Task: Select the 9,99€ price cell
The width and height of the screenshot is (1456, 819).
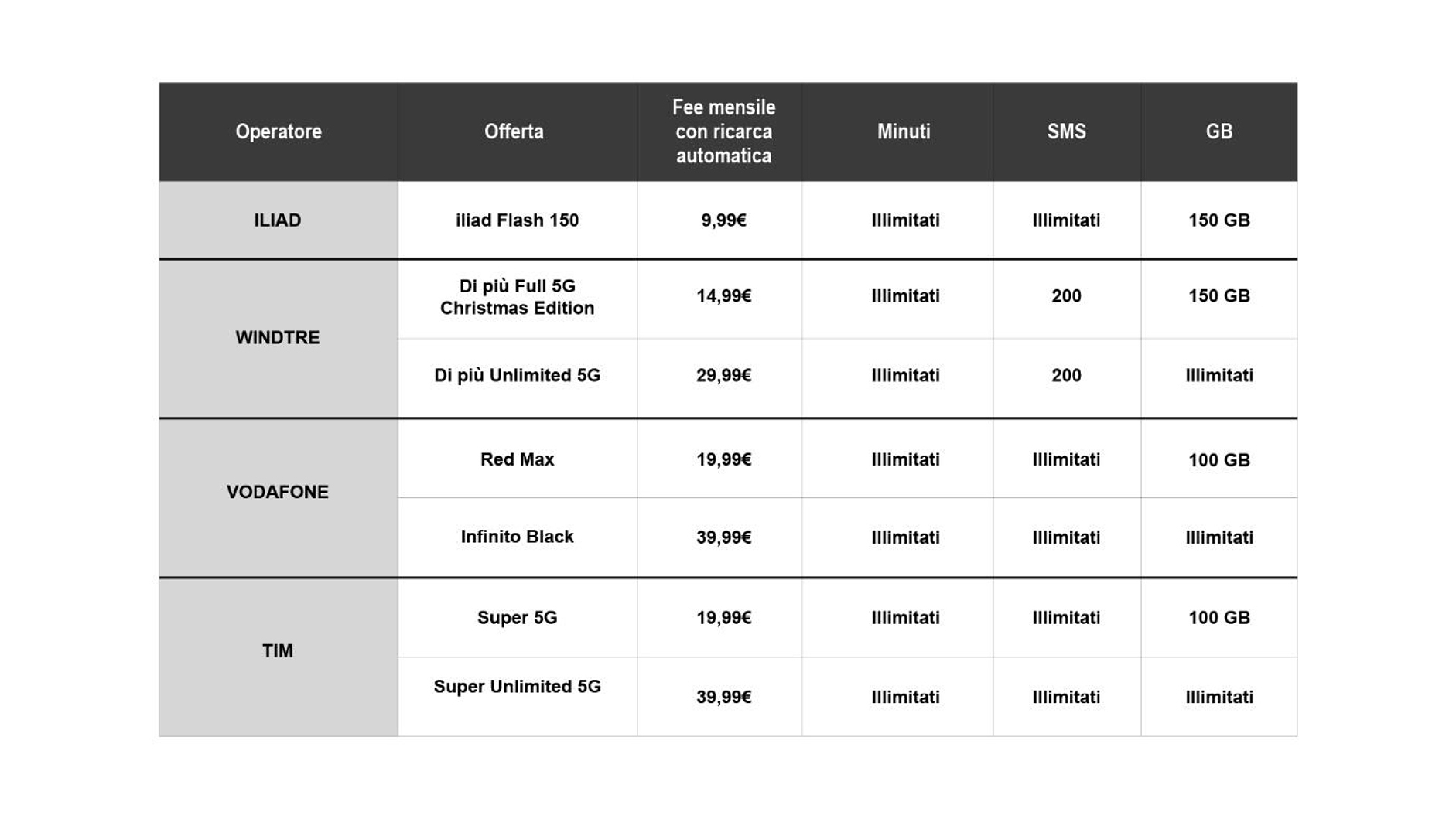Action: point(723,220)
